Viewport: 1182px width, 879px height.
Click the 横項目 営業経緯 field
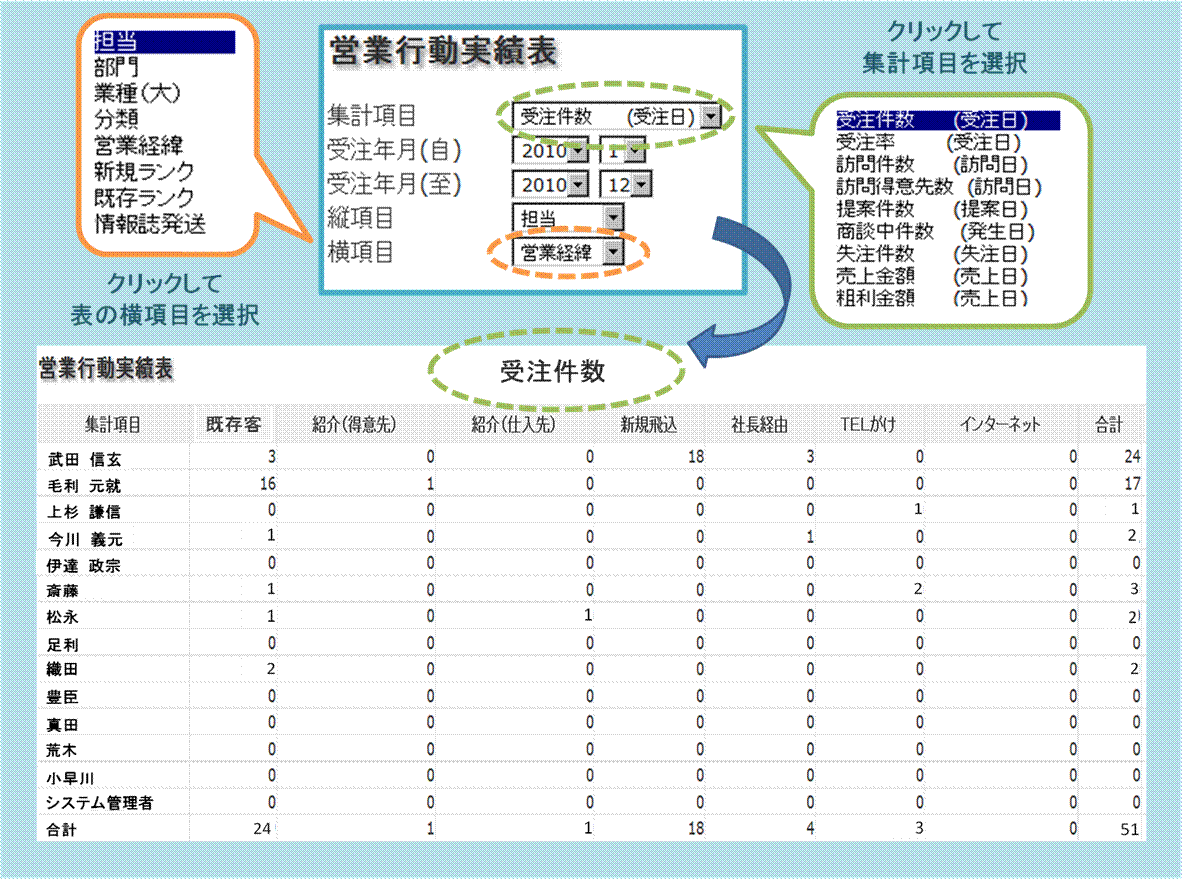tap(568, 253)
